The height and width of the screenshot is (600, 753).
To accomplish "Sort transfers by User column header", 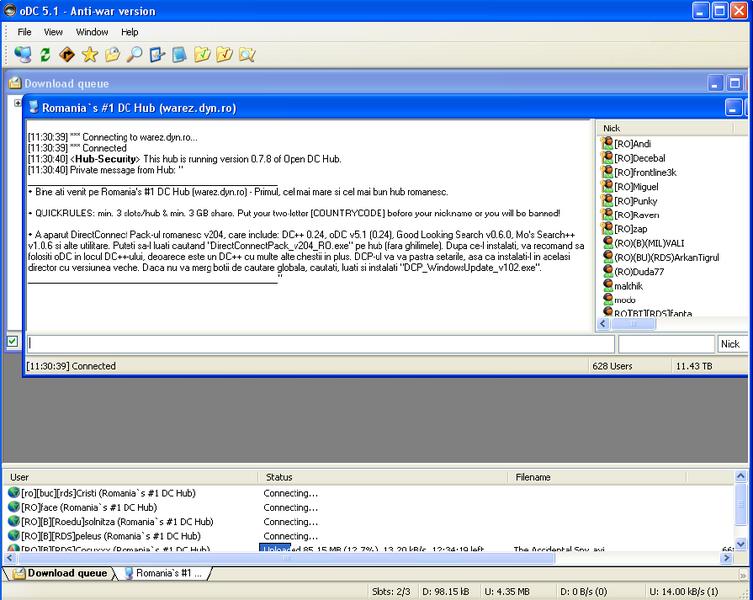I will click(x=130, y=477).
